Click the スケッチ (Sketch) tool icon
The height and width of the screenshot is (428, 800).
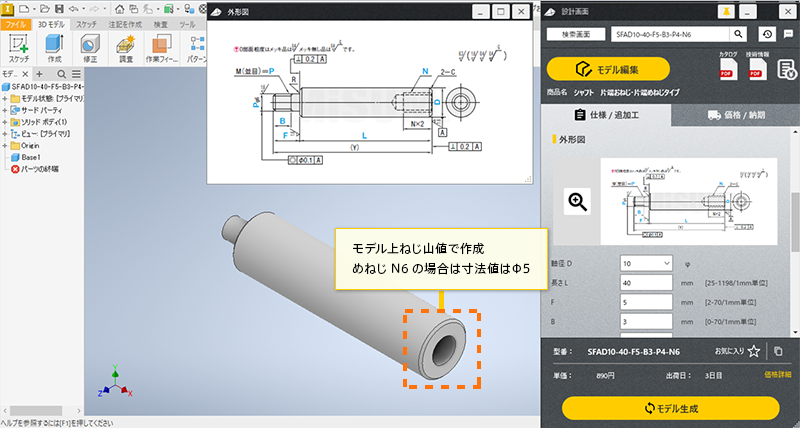coord(19,47)
